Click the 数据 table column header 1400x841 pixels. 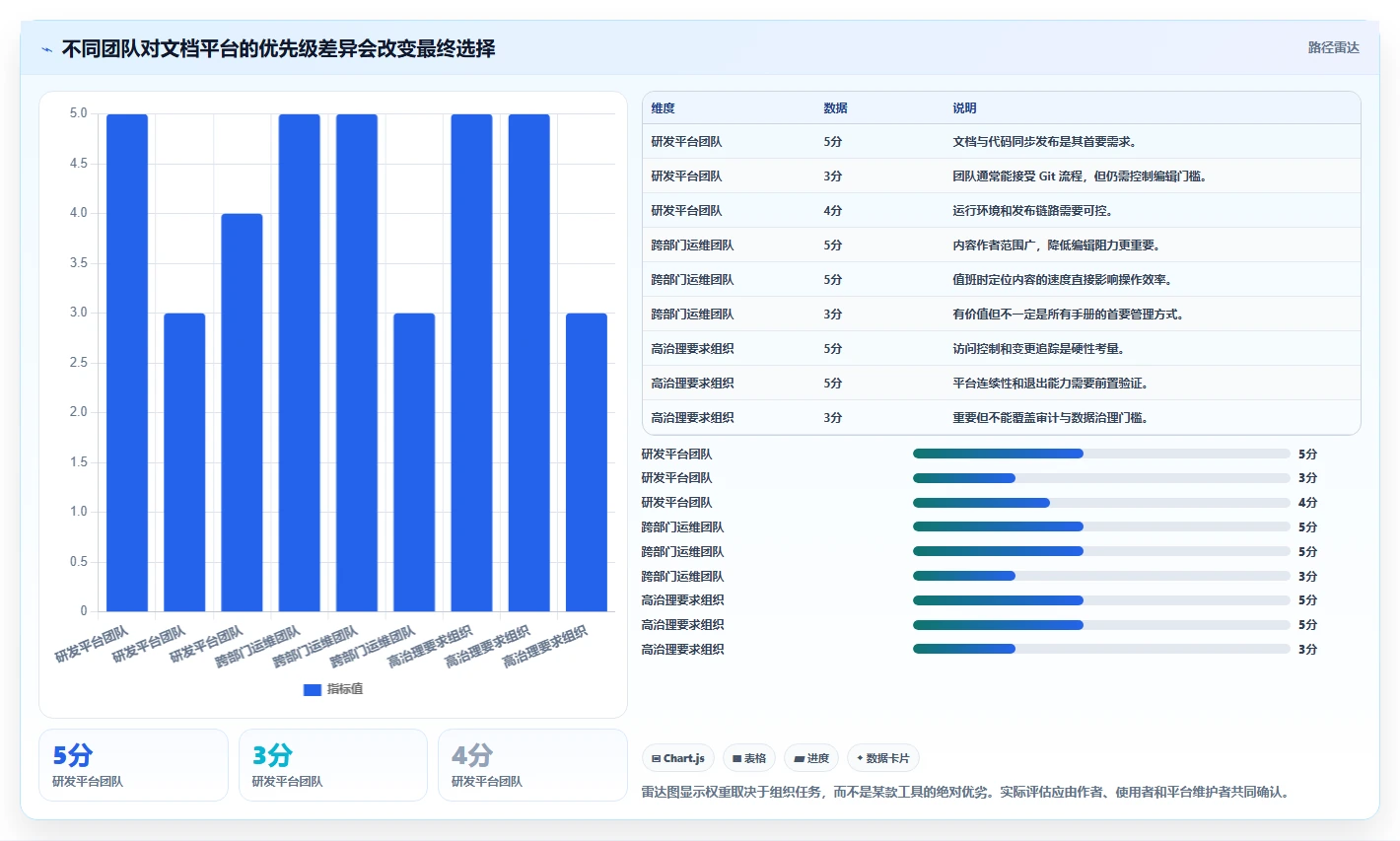tap(835, 108)
